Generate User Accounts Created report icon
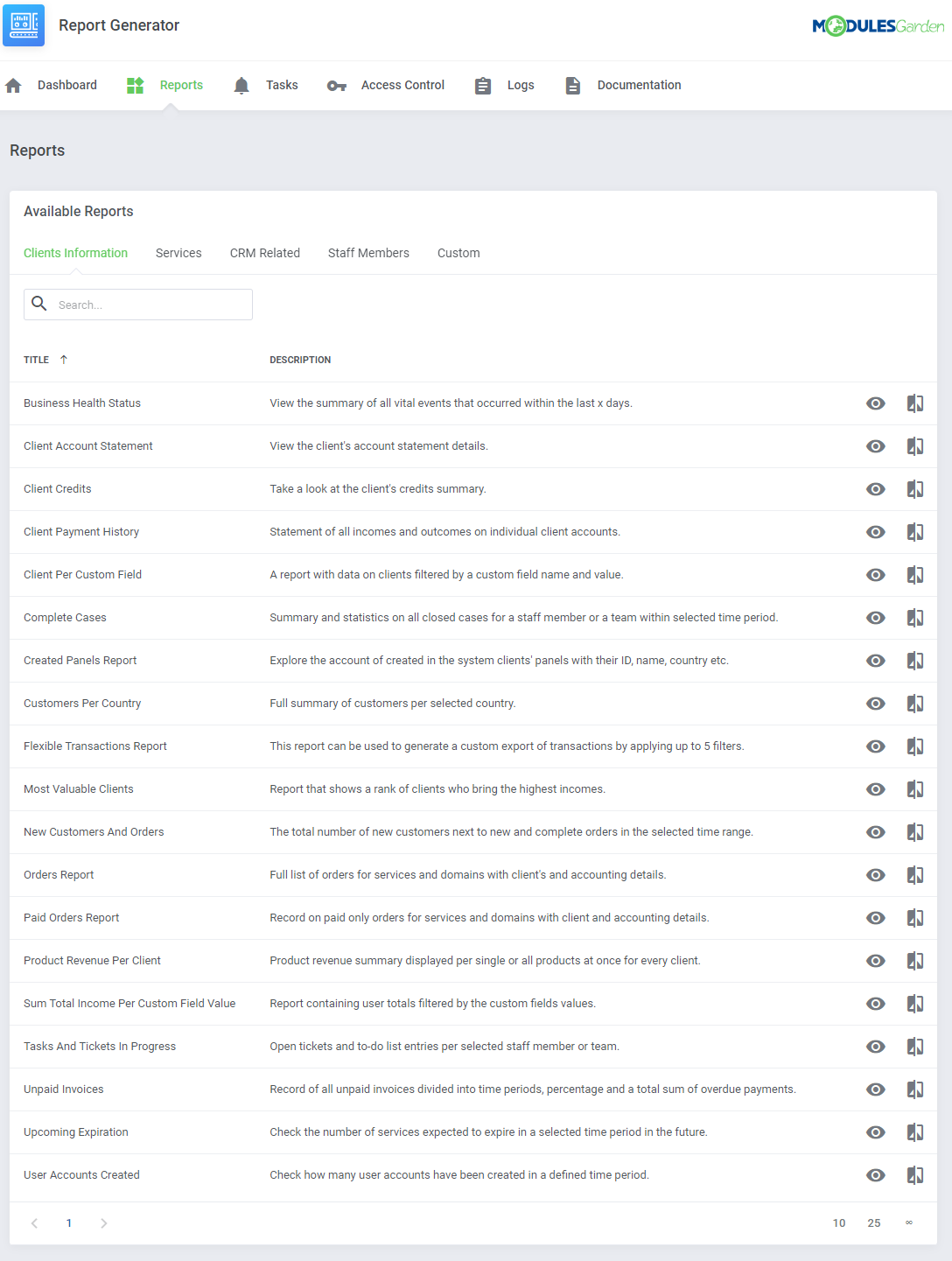Screen dimensions: 952x1261 point(915,1175)
